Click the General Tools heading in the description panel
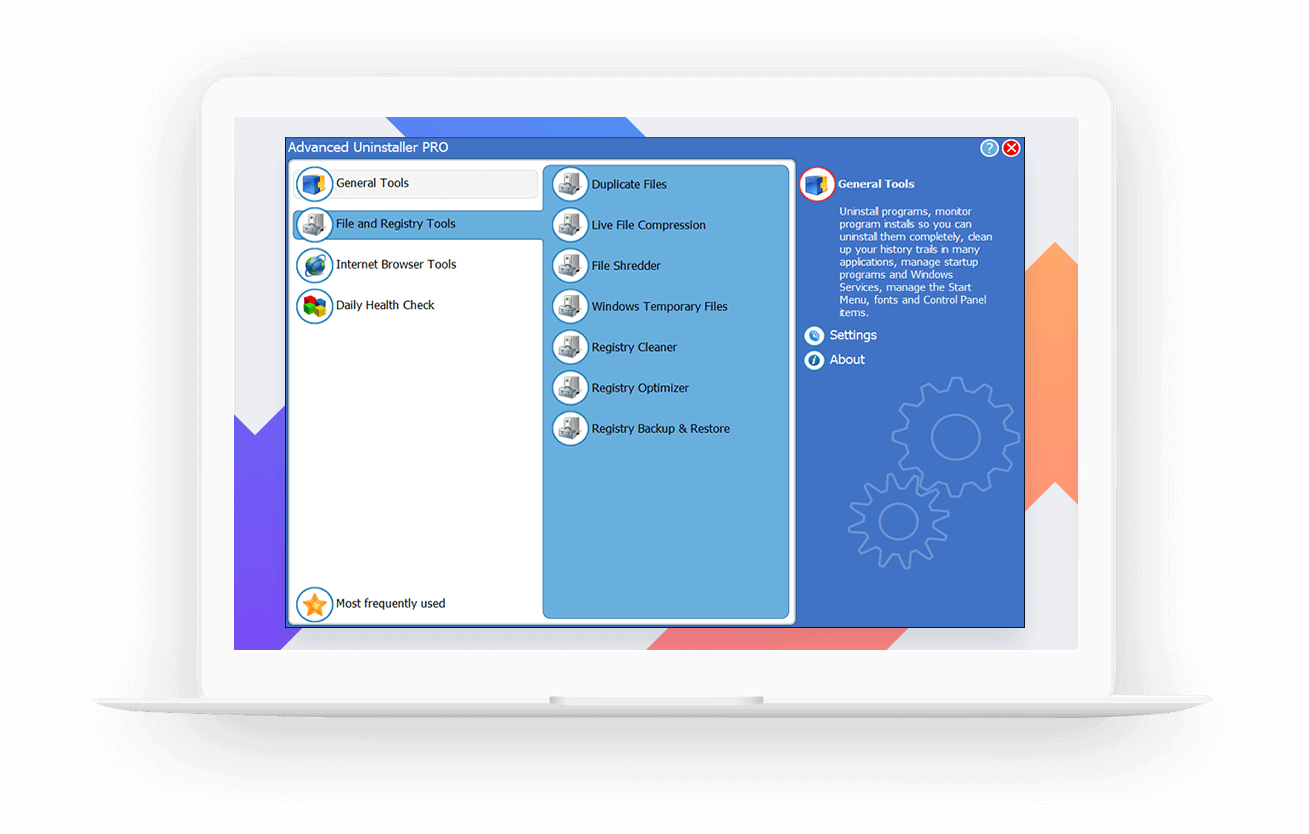Viewport: 1309px width, 834px height. [x=876, y=184]
